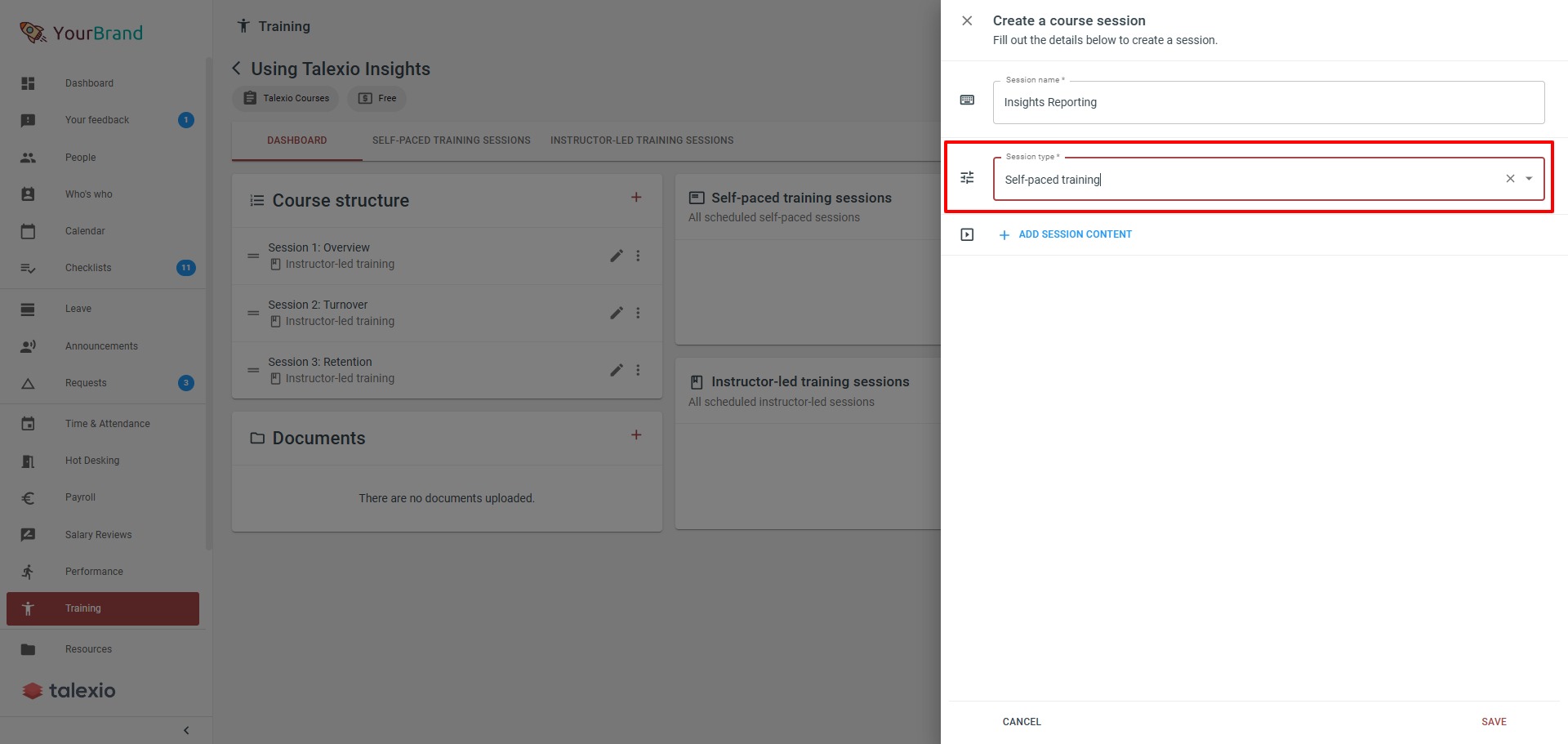
Task: Click the Requests notification badge 3
Action: pos(186,383)
